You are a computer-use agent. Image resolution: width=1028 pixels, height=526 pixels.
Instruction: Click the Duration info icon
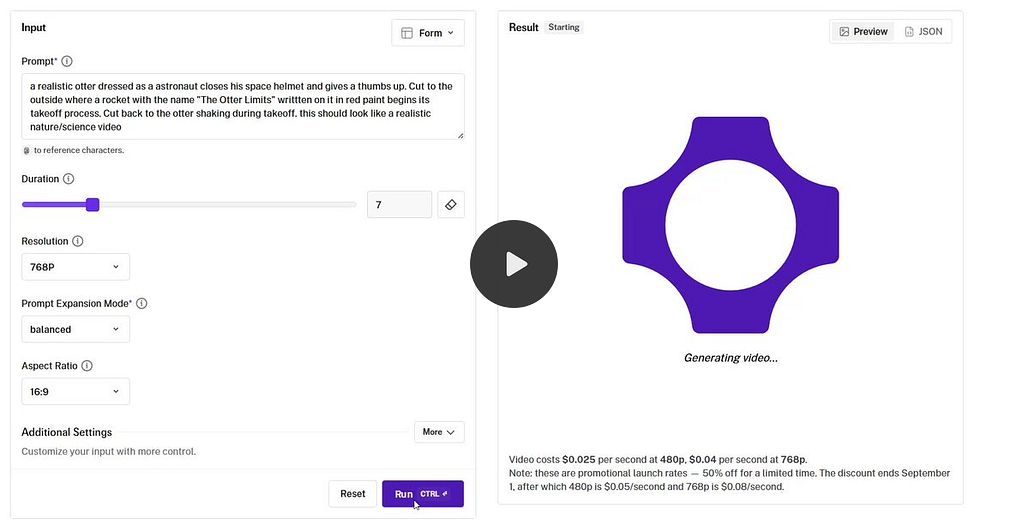(68, 178)
